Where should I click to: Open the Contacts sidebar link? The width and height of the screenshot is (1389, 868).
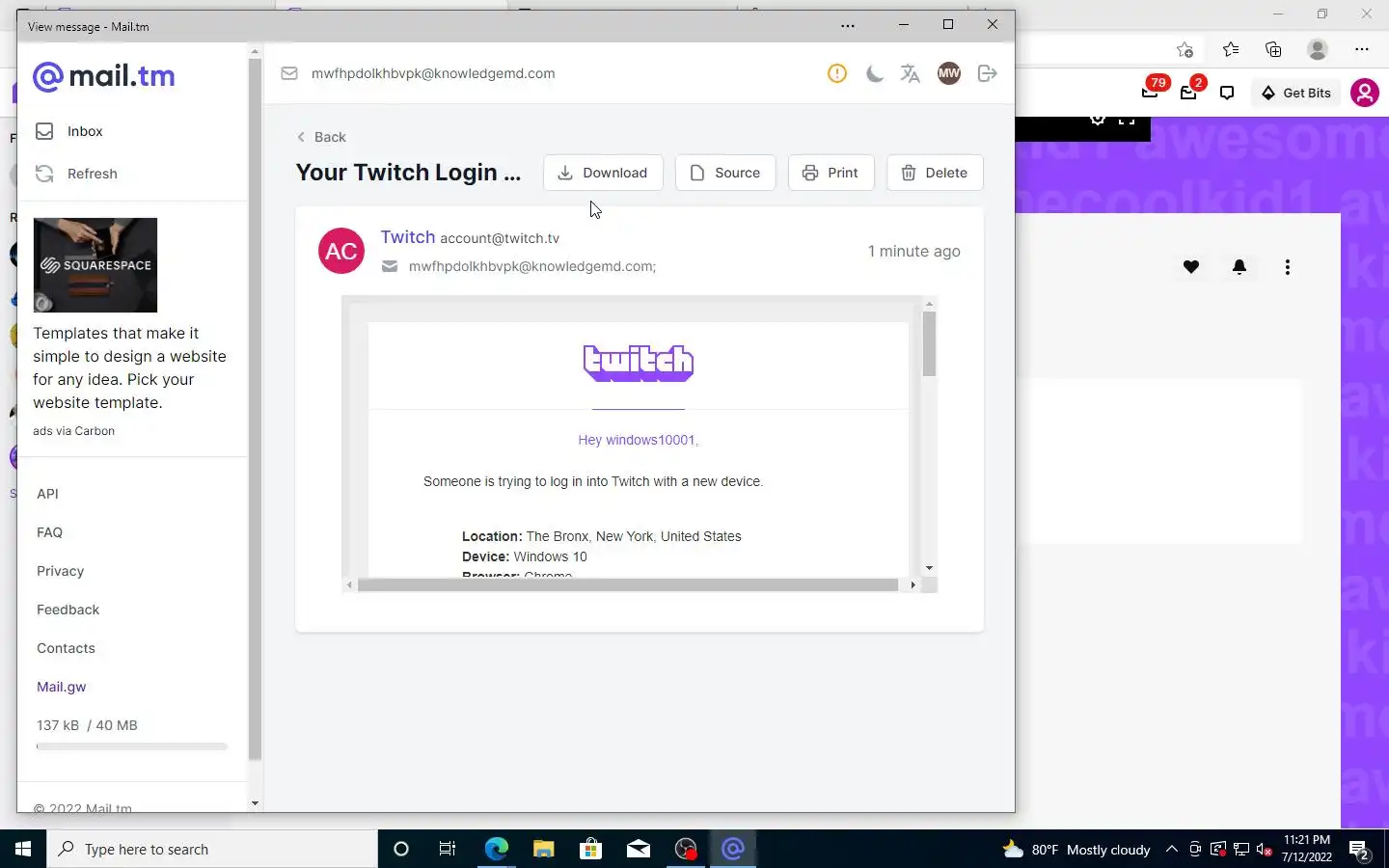point(66,648)
